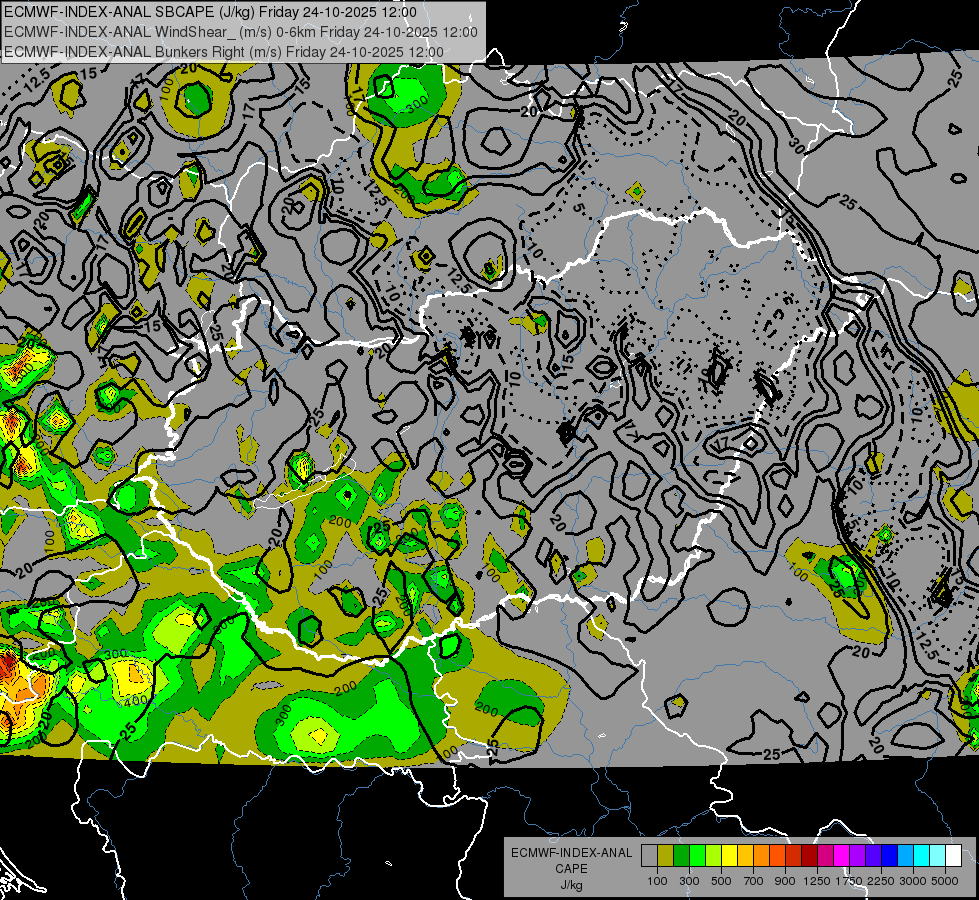Pick the dark red maroon legend swatch
Screen dimensions: 979x900
[809, 855]
